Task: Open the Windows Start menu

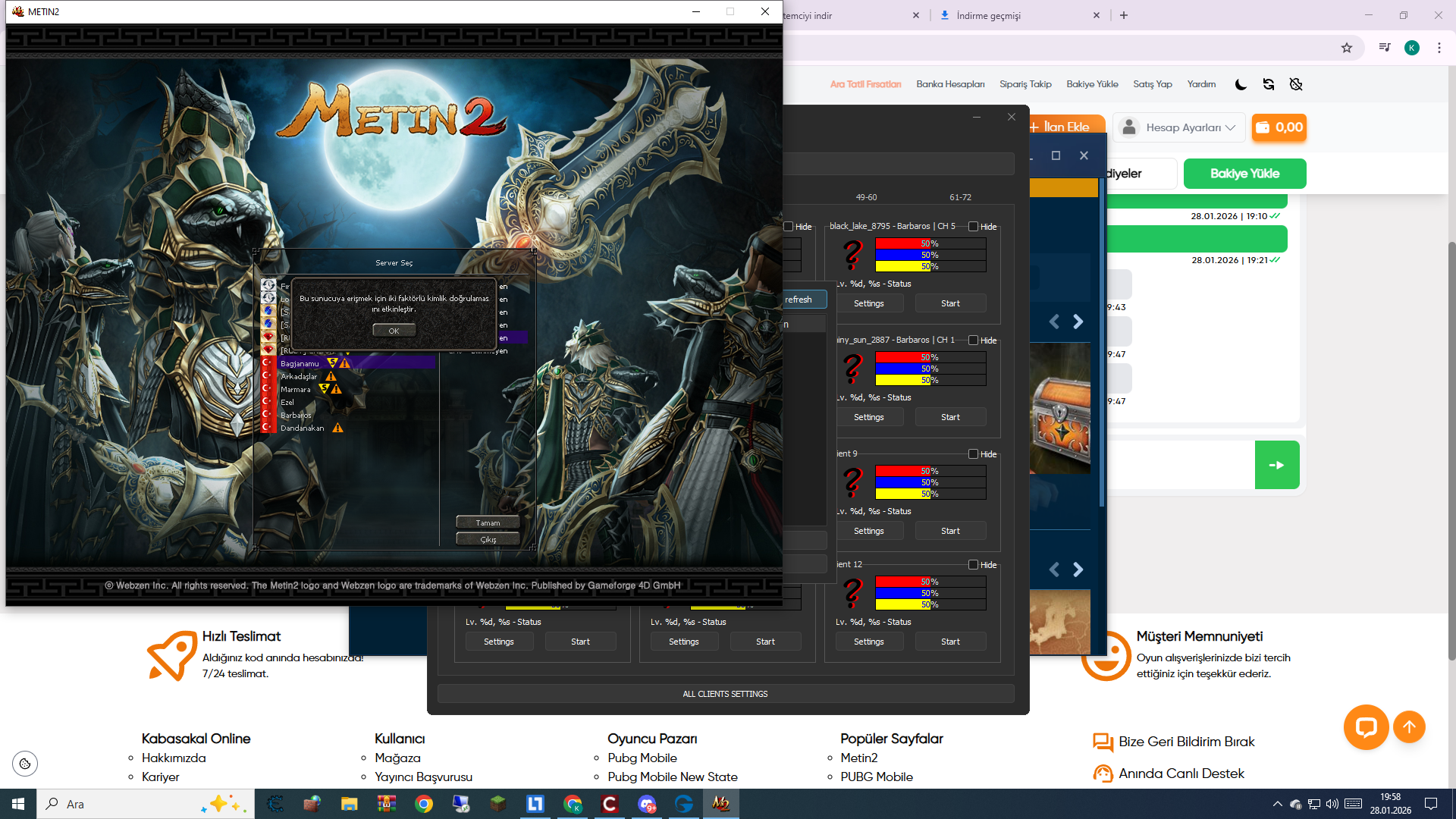Action: [18, 804]
